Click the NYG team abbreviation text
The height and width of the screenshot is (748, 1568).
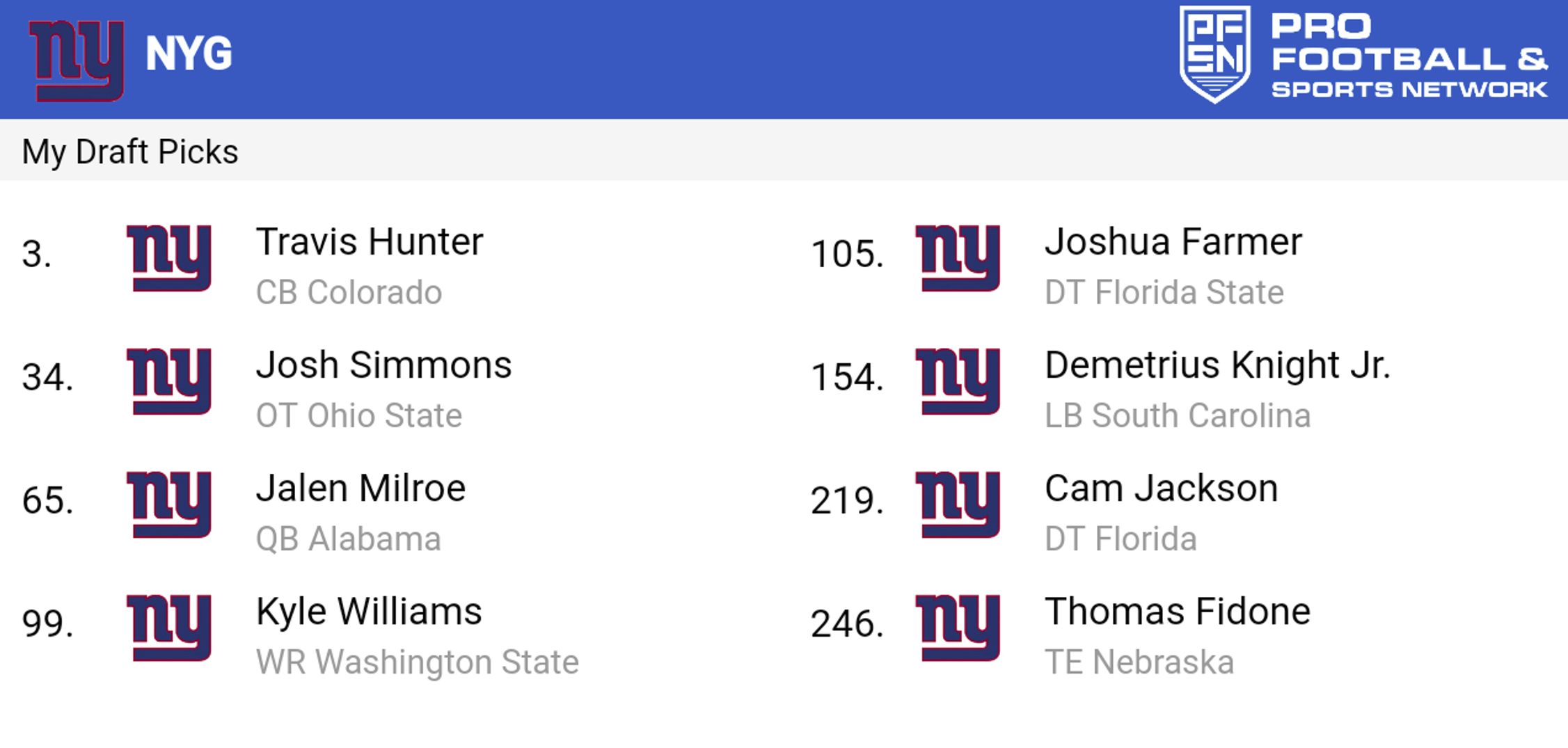pyautogui.click(x=189, y=54)
